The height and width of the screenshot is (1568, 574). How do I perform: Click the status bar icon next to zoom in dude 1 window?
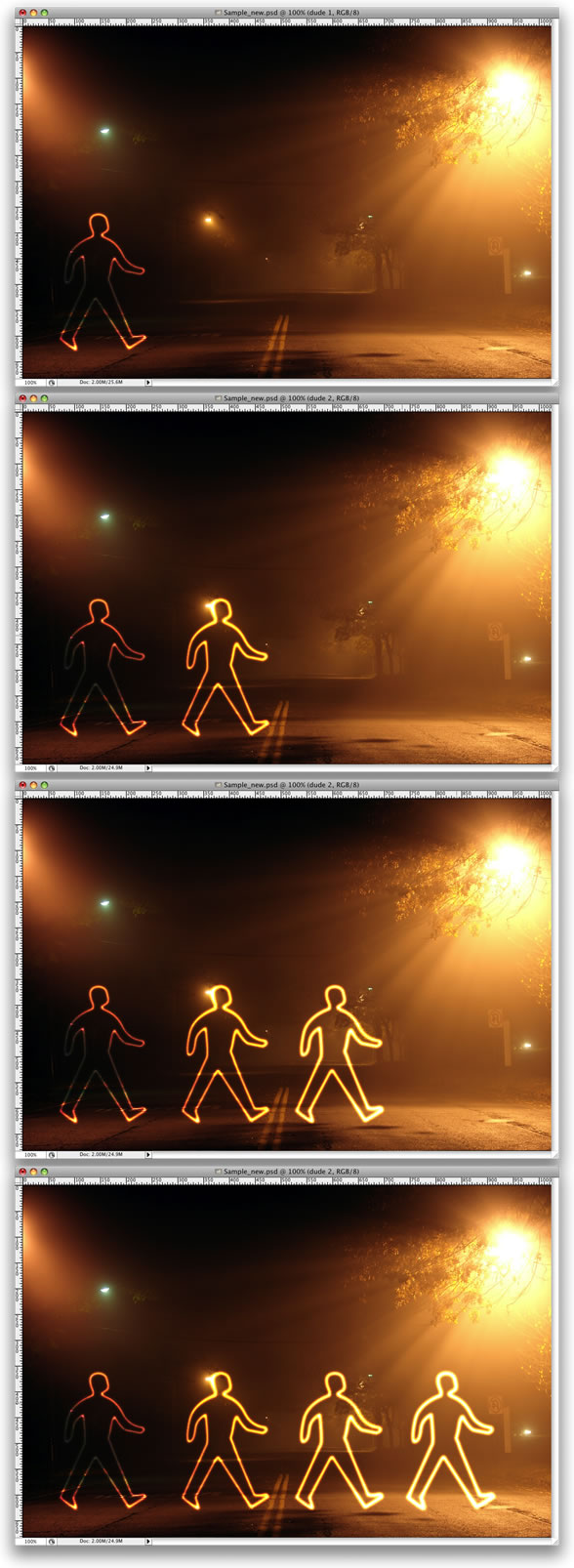52,383
